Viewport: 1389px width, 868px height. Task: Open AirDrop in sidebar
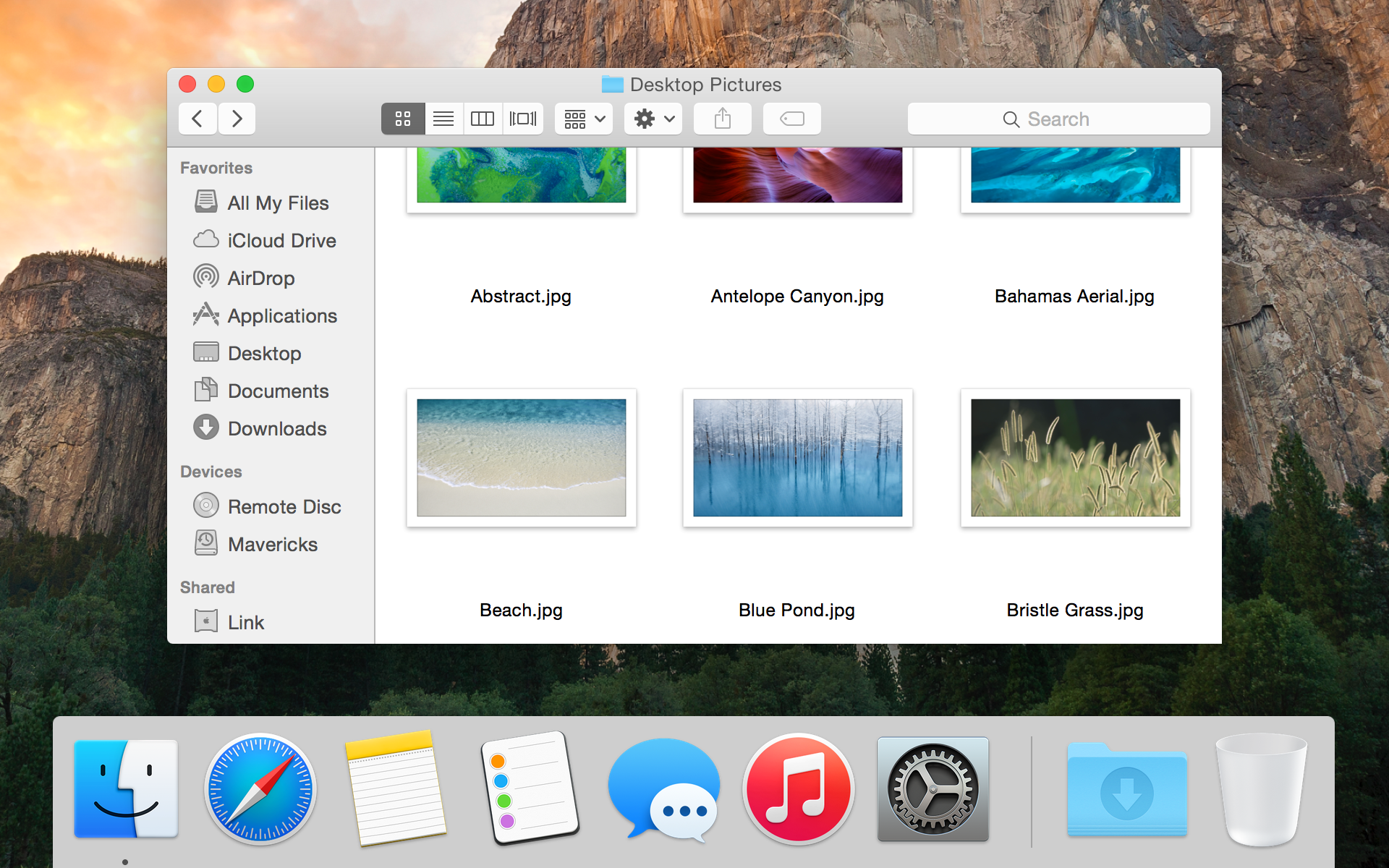260,277
